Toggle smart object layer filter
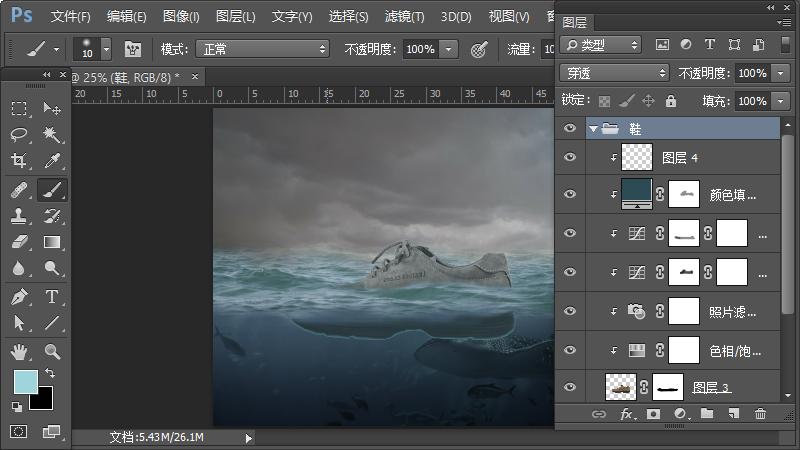 pos(759,45)
